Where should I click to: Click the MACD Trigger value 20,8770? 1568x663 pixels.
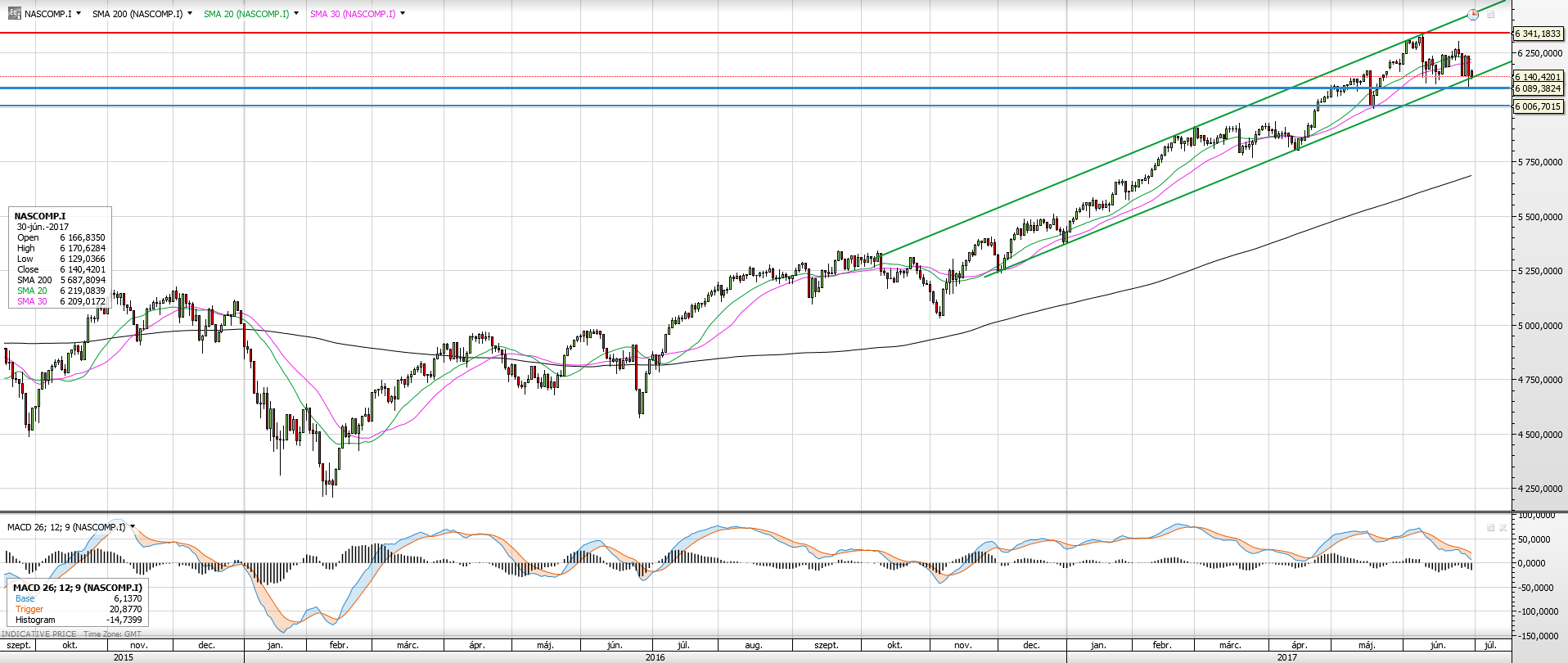[x=126, y=609]
